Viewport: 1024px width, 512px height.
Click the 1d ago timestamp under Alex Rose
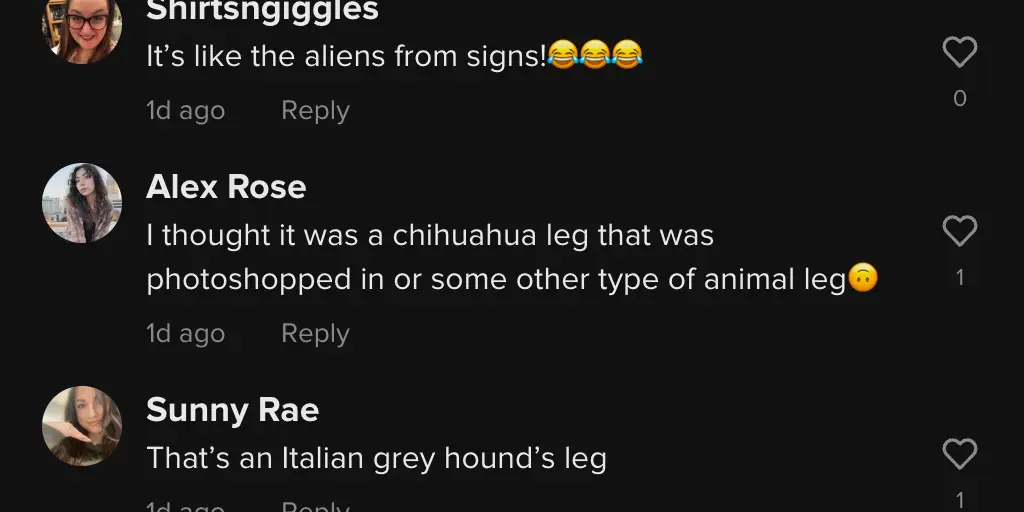(185, 334)
